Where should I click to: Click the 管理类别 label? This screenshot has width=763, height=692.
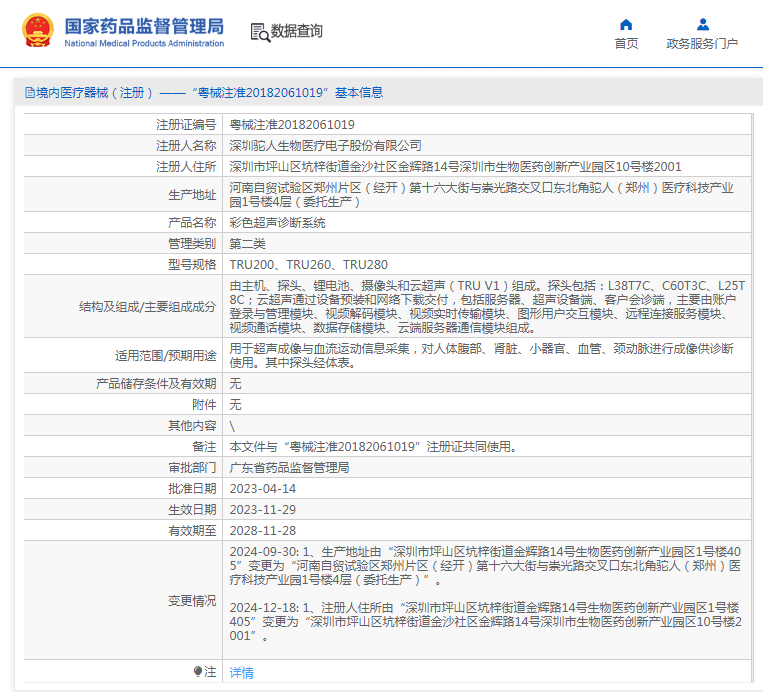pyautogui.click(x=192, y=244)
